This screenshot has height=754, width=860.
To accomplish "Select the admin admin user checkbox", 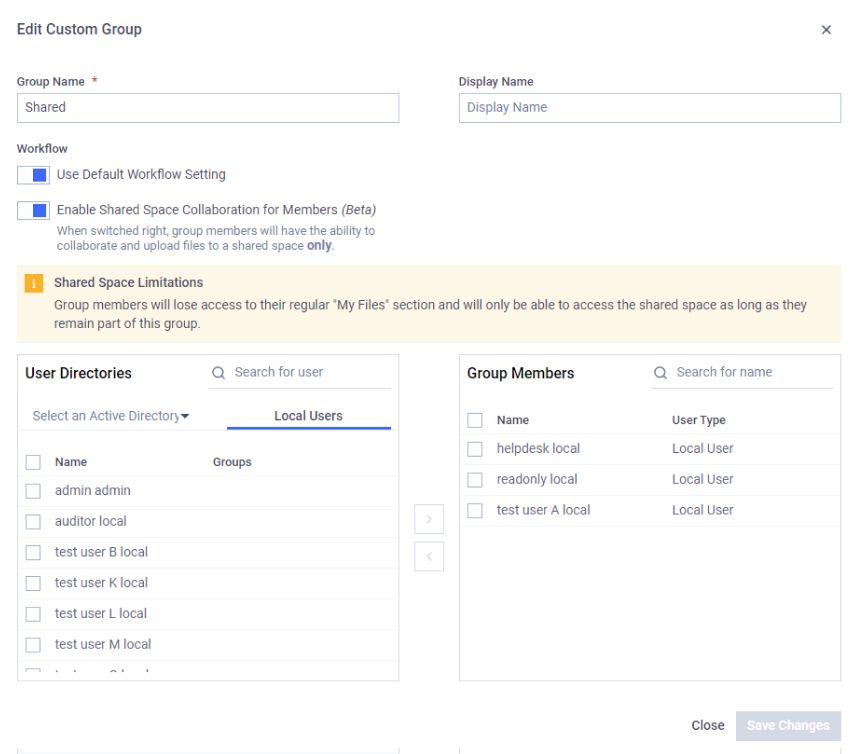I will [x=33, y=490].
